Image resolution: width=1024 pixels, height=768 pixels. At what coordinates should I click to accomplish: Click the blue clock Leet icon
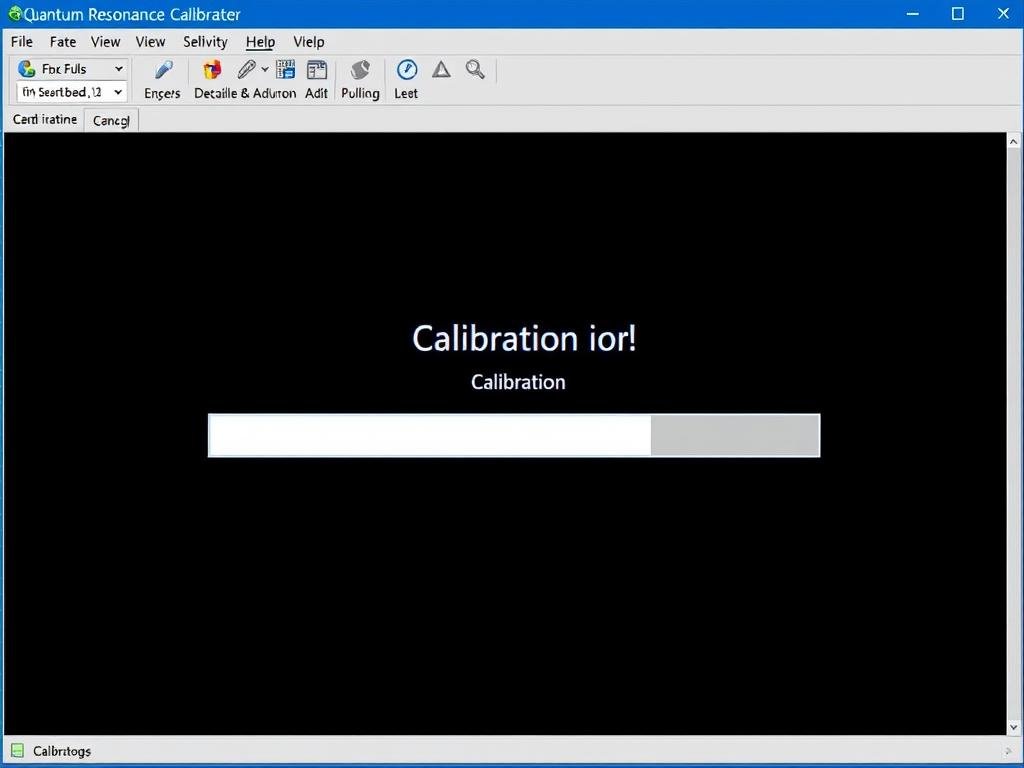[x=406, y=70]
